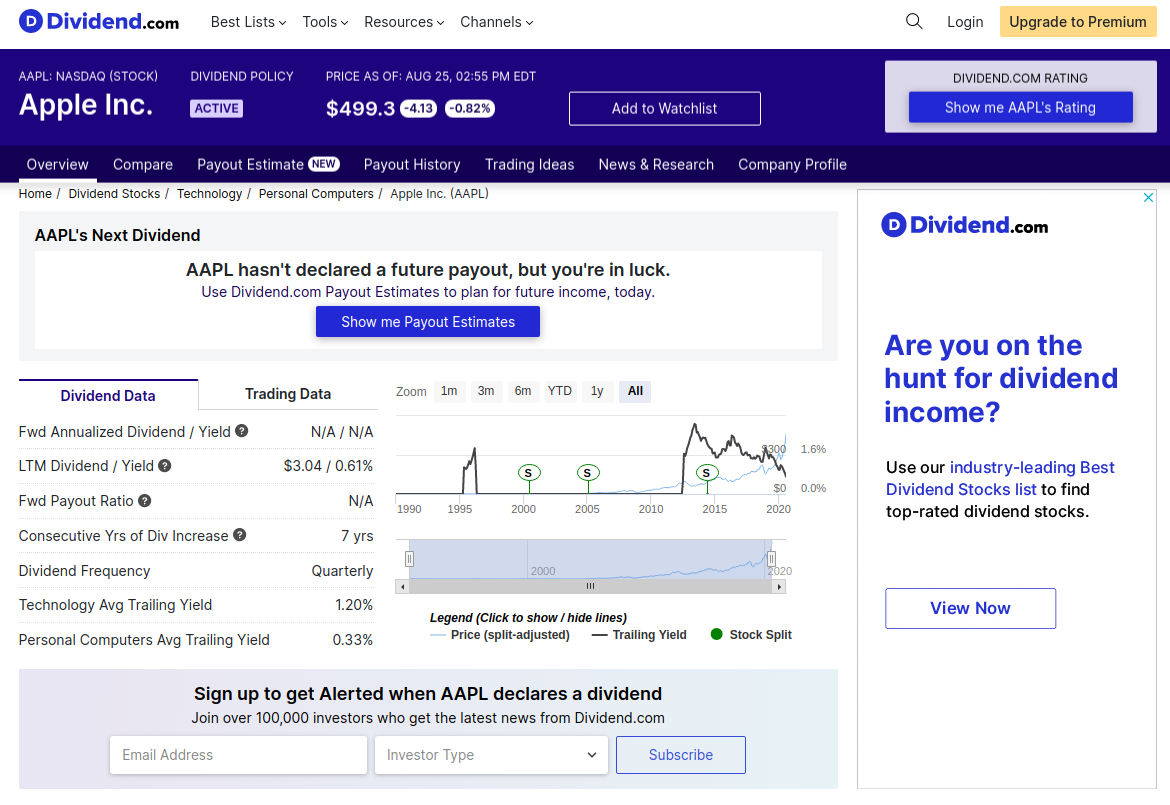This screenshot has width=1170, height=805.
Task: Click View Now button in ad
Action: [x=970, y=608]
